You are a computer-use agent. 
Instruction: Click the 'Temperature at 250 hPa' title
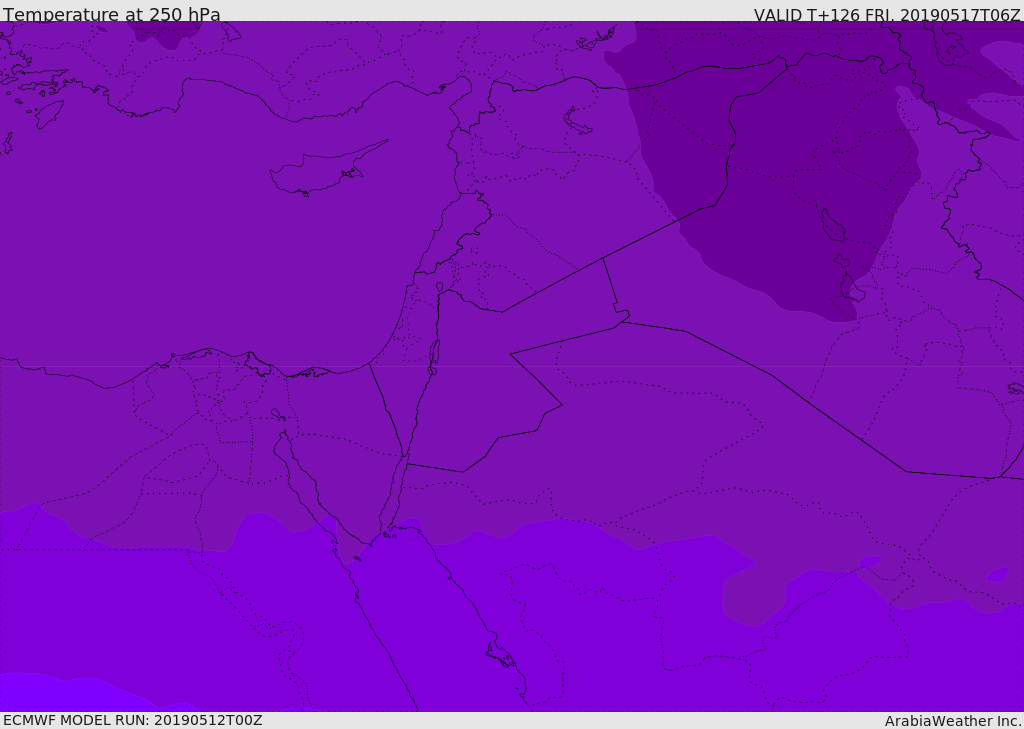click(112, 14)
